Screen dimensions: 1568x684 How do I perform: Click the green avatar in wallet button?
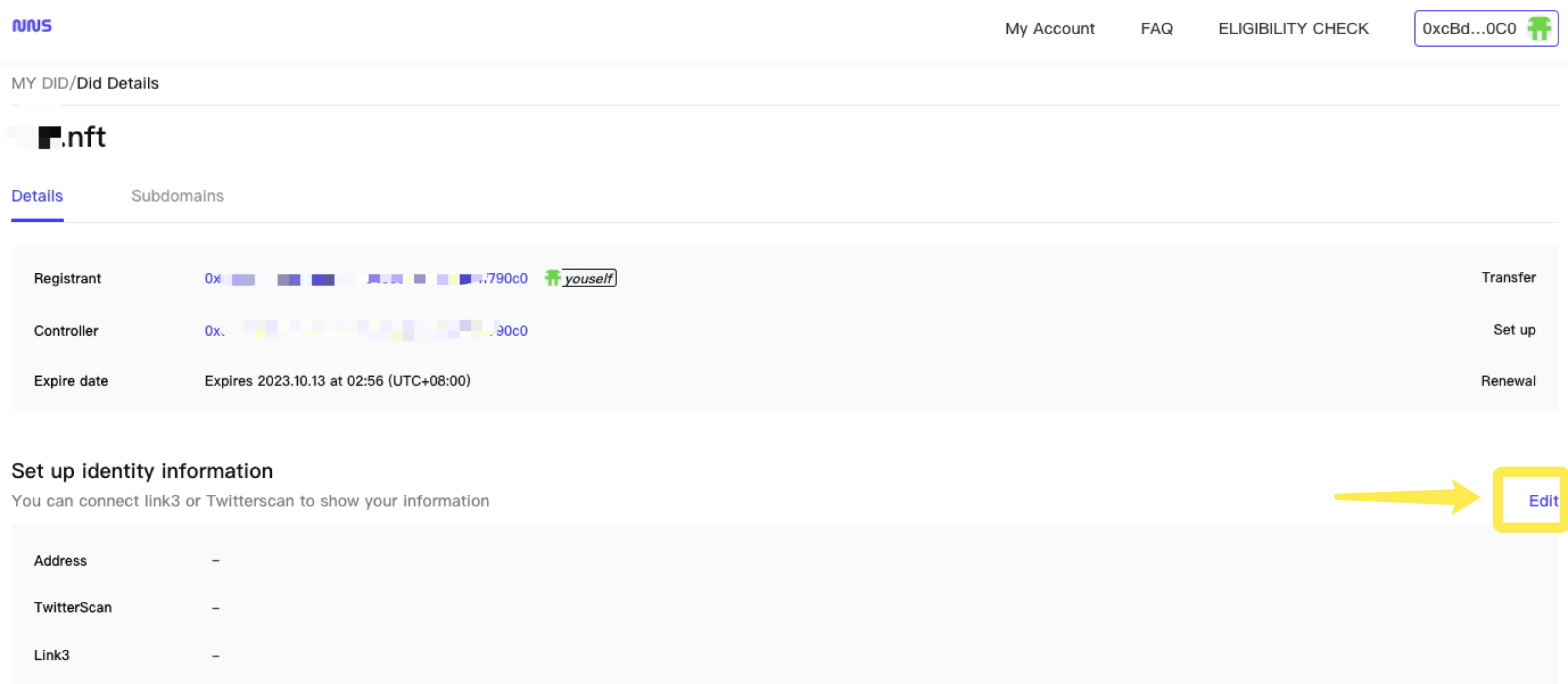1538,28
